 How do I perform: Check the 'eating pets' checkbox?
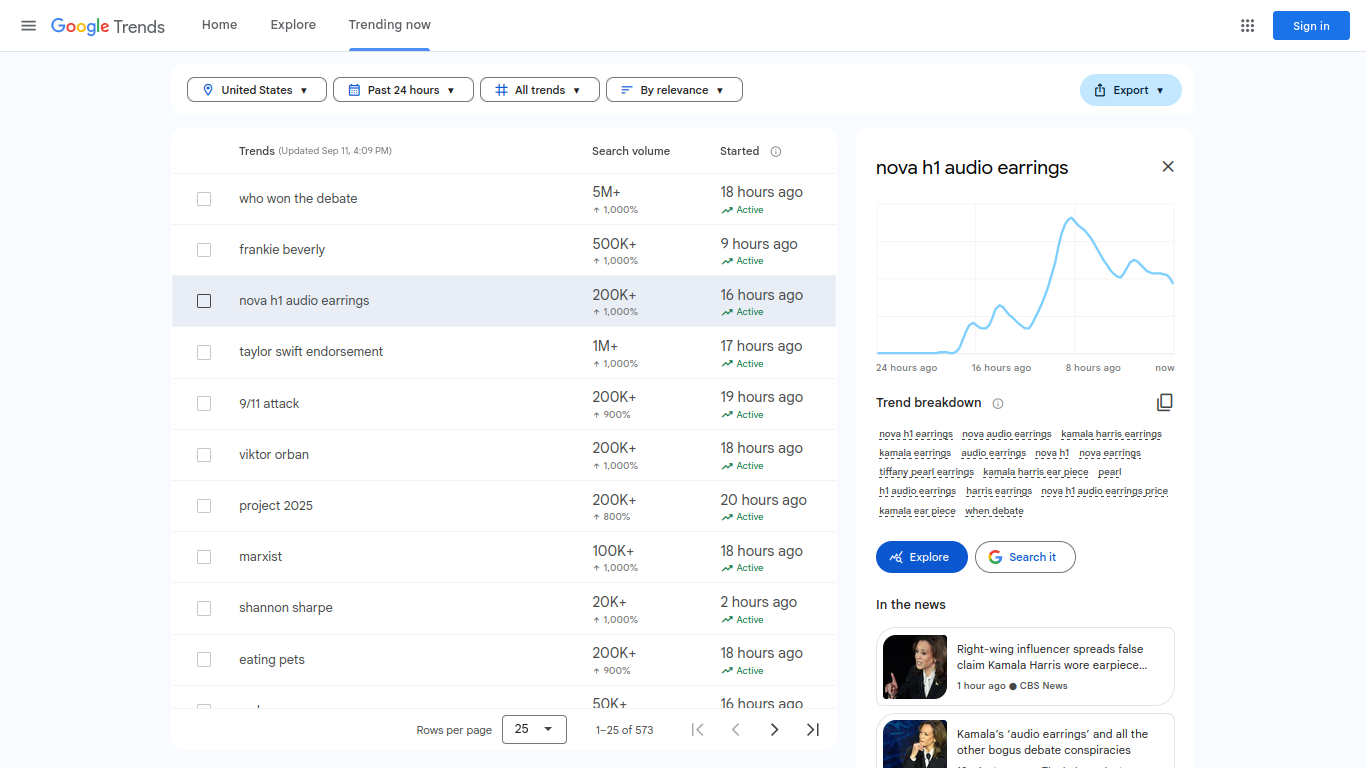[204, 660]
